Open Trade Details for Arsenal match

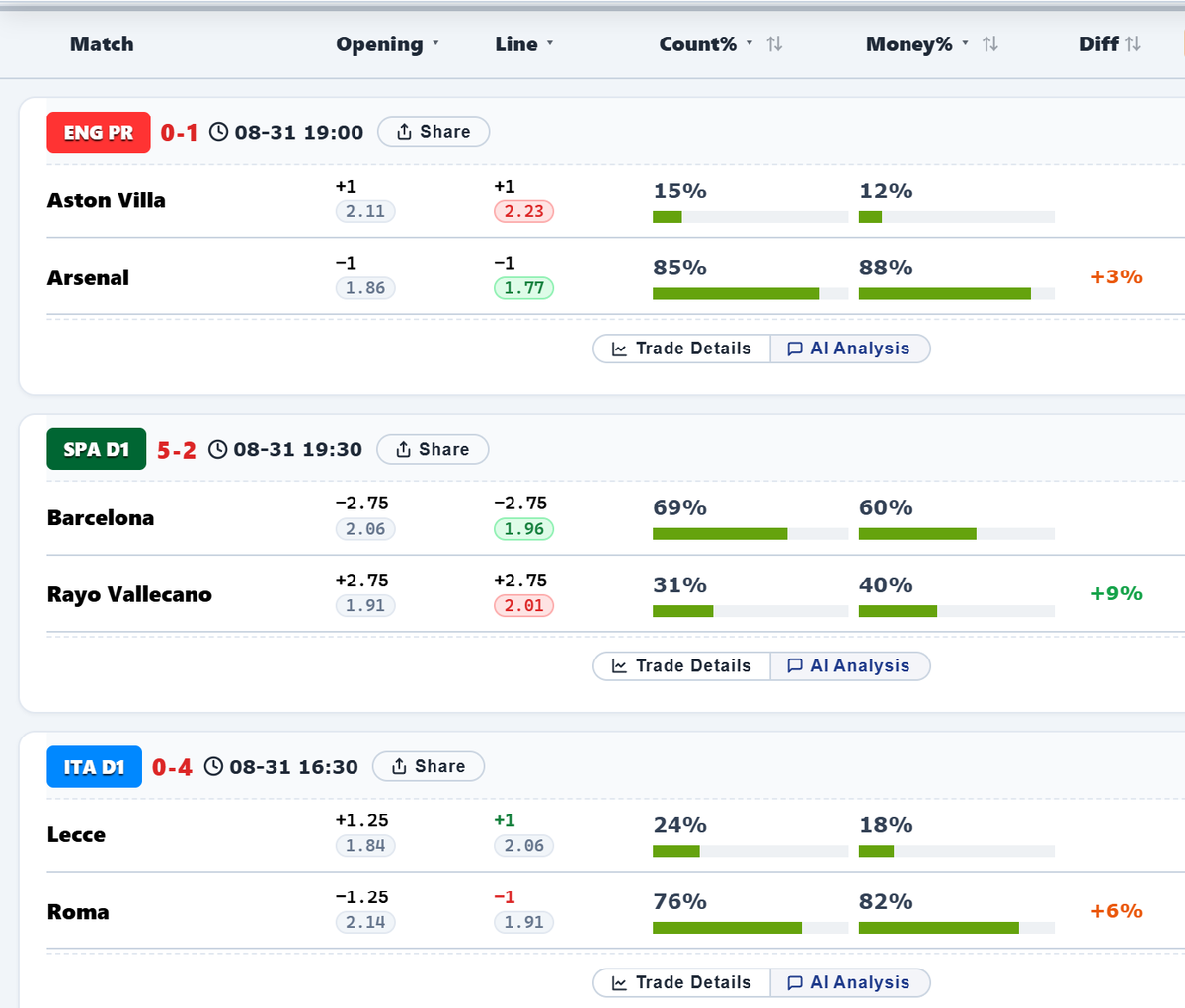[681, 349]
